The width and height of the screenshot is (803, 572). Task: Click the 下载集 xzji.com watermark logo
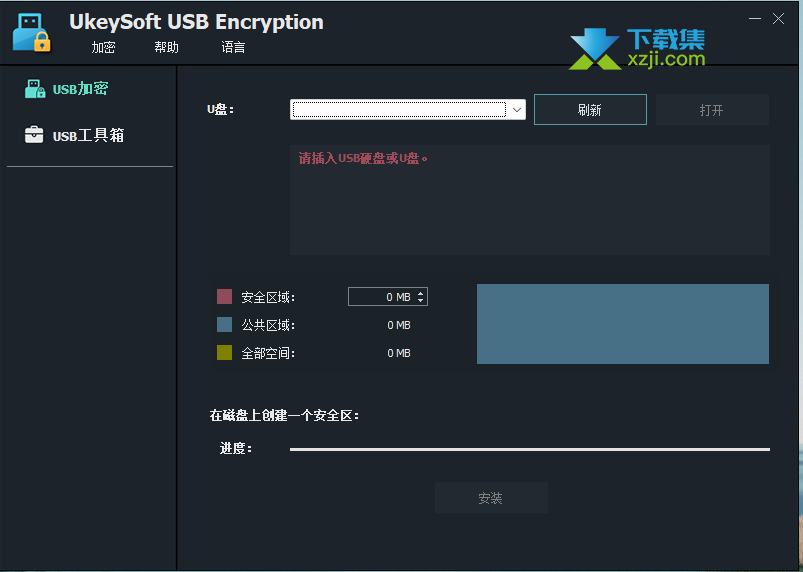638,49
